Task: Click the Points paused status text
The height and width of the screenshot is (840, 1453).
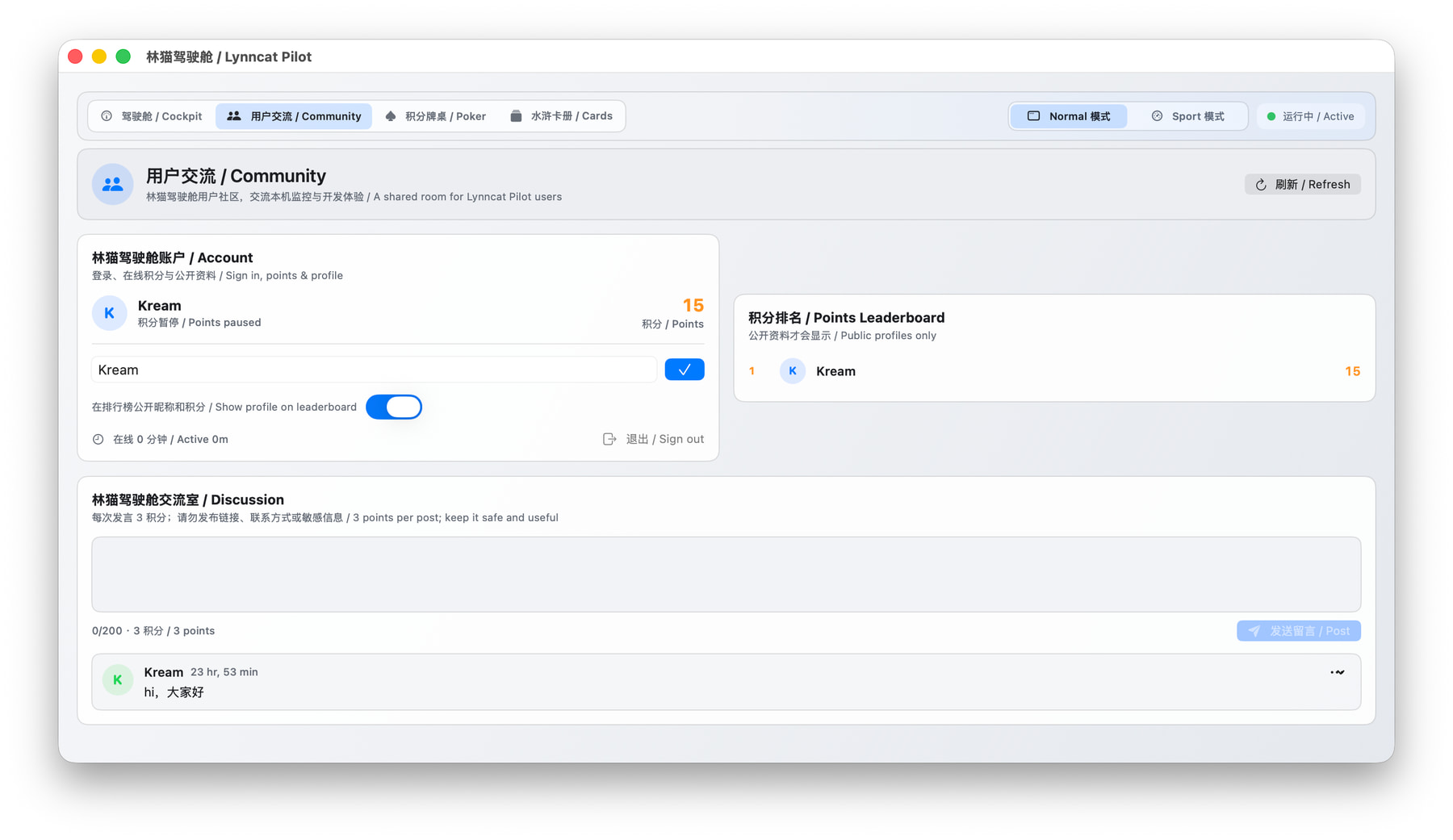Action: point(199,323)
